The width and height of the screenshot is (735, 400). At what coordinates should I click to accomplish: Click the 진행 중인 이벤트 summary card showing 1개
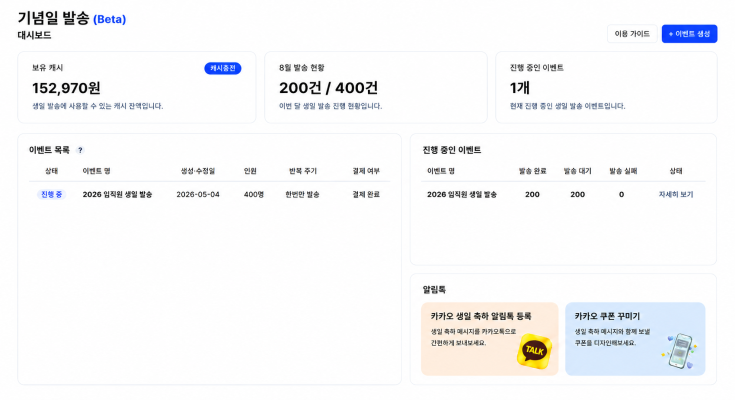coord(606,87)
